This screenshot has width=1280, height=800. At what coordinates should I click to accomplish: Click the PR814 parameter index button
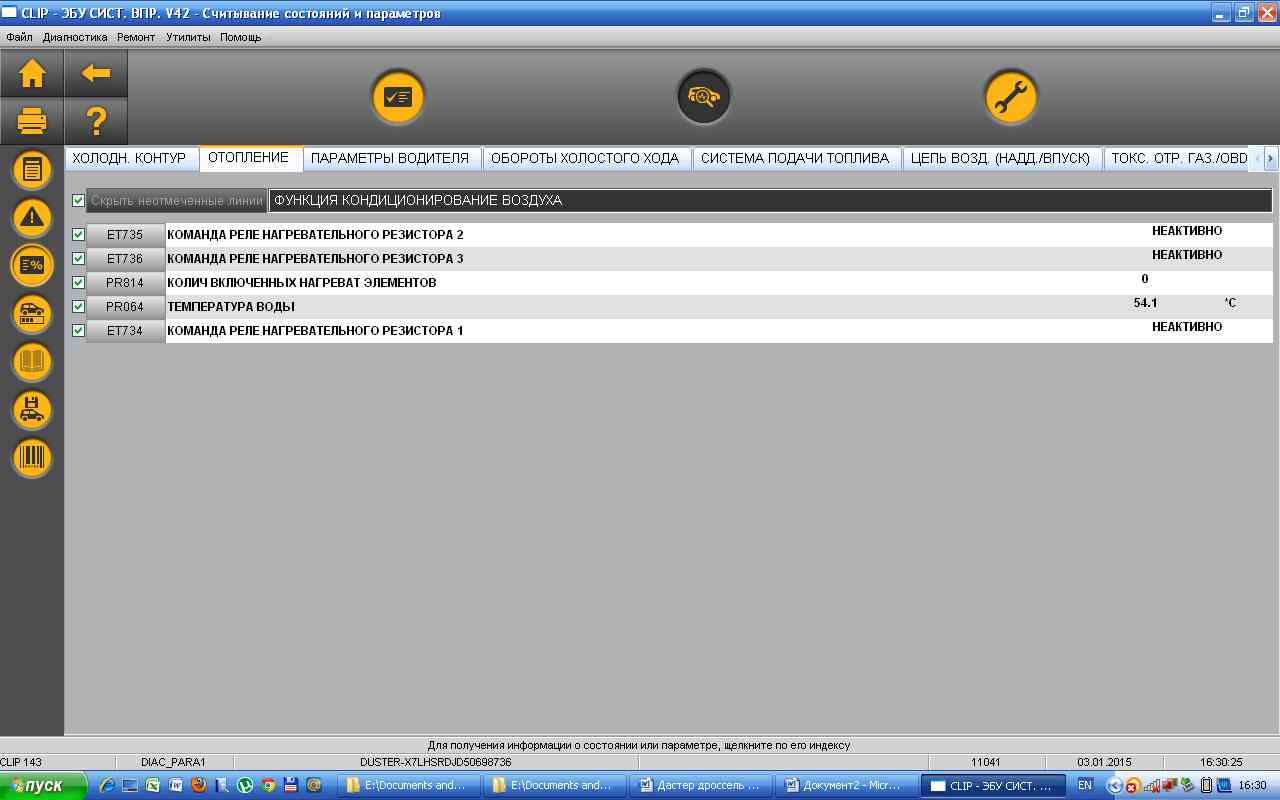click(125, 283)
